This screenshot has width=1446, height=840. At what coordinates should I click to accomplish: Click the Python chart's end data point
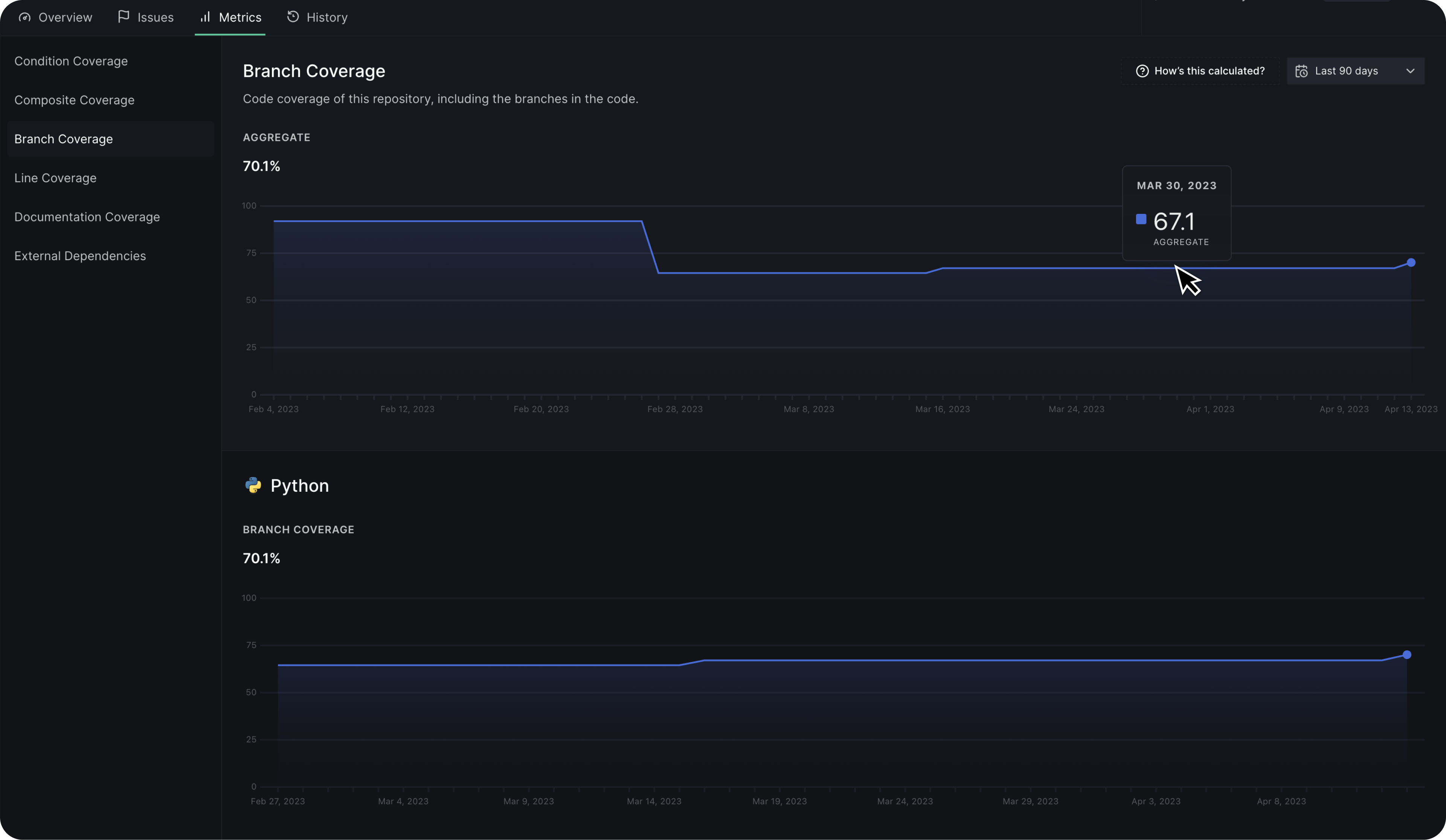point(1406,655)
